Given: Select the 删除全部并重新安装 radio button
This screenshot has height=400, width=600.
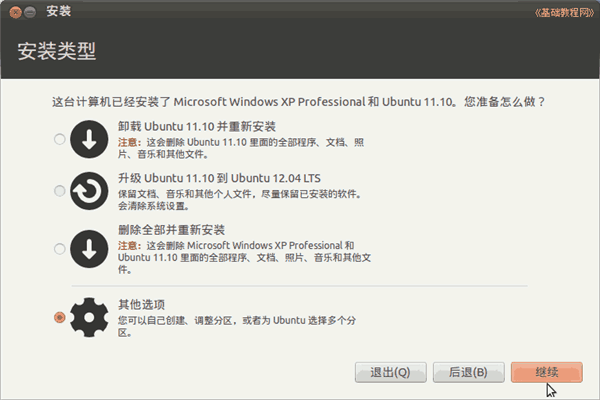Looking at the screenshot, I should click(59, 249).
